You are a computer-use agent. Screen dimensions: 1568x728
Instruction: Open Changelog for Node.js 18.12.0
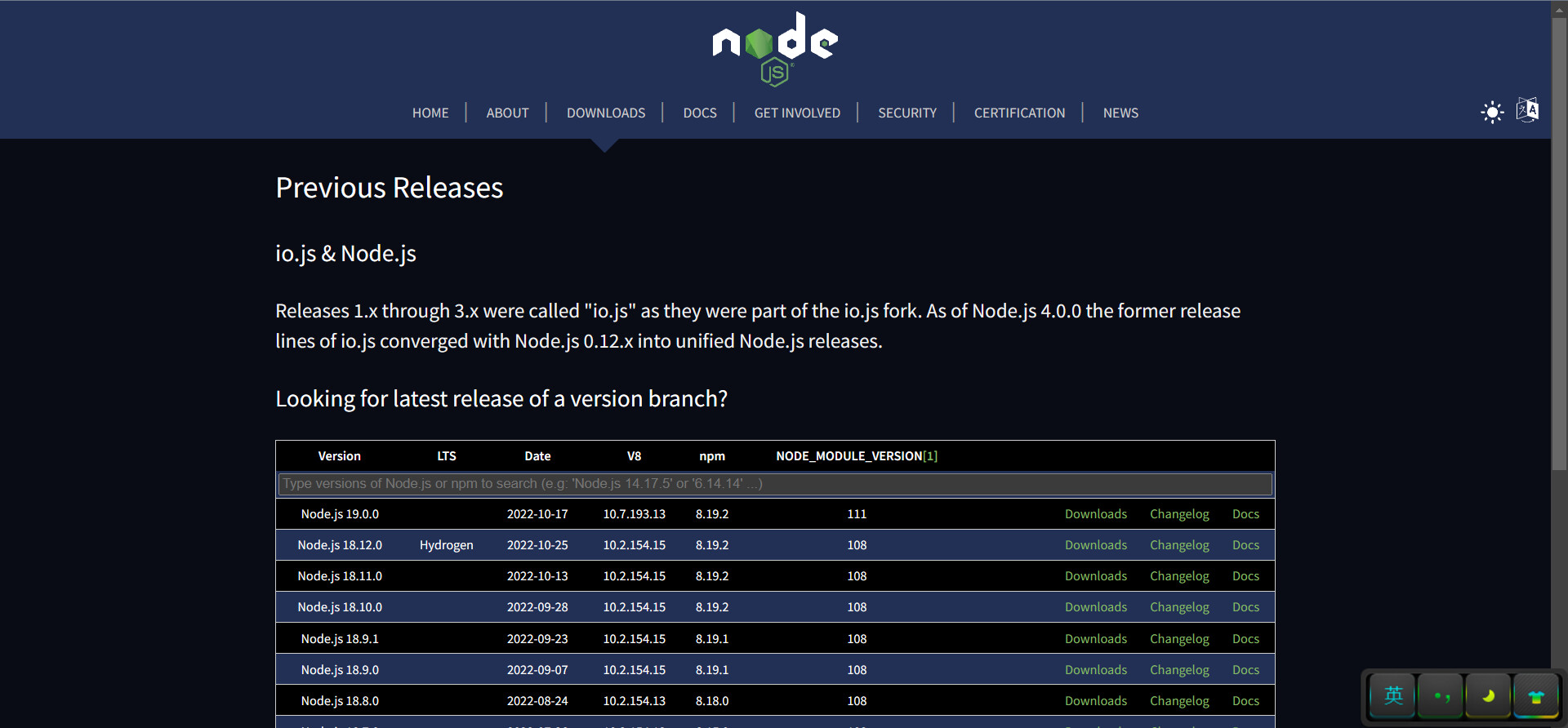(1179, 545)
